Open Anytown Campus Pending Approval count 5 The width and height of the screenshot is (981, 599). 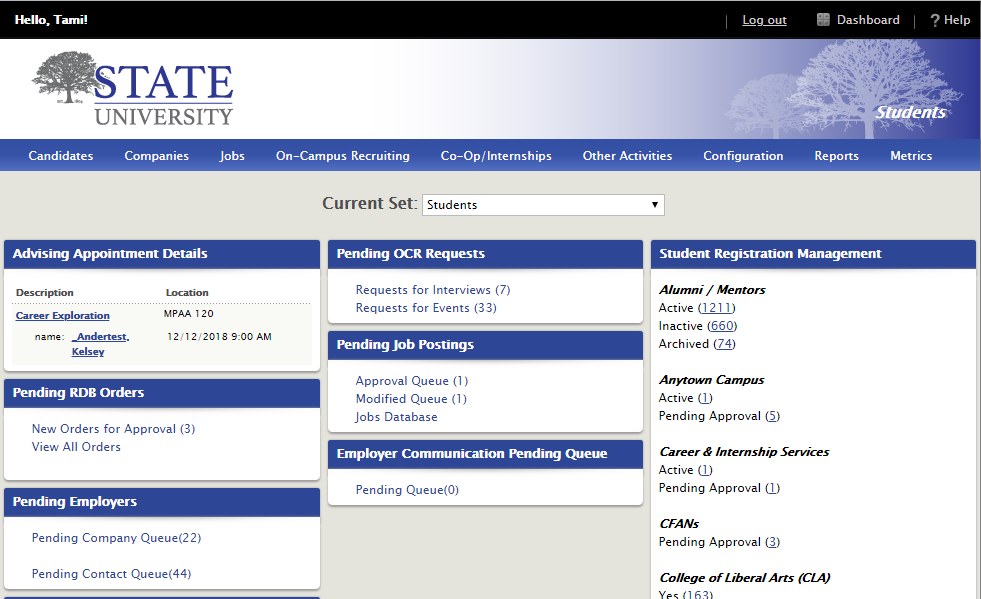click(773, 416)
